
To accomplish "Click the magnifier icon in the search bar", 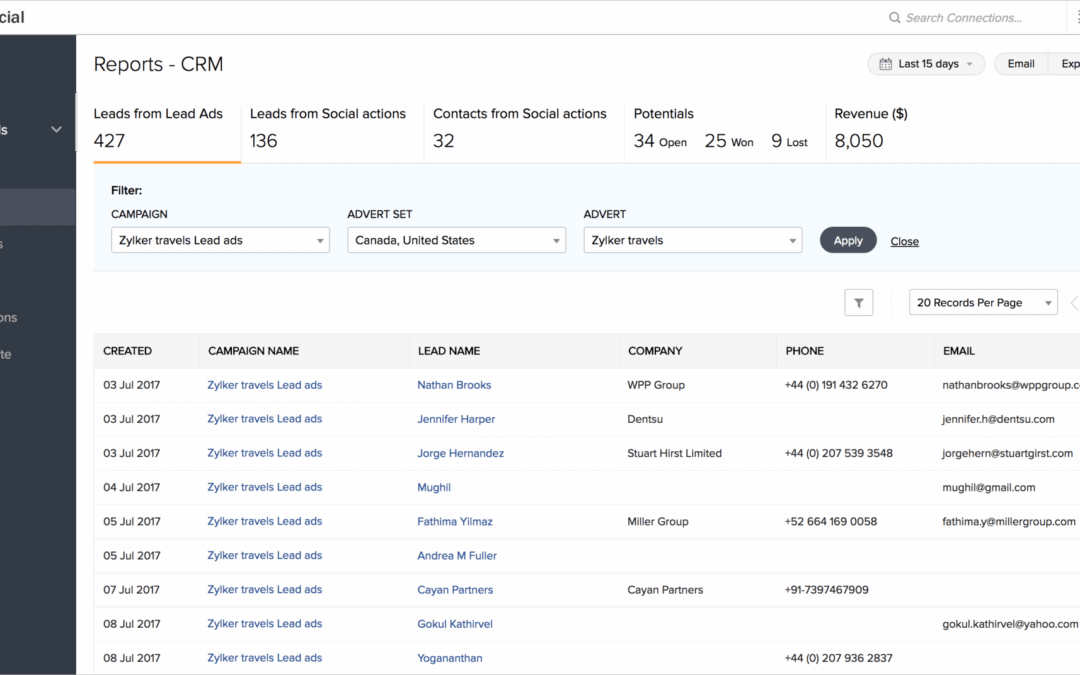I will click(894, 18).
